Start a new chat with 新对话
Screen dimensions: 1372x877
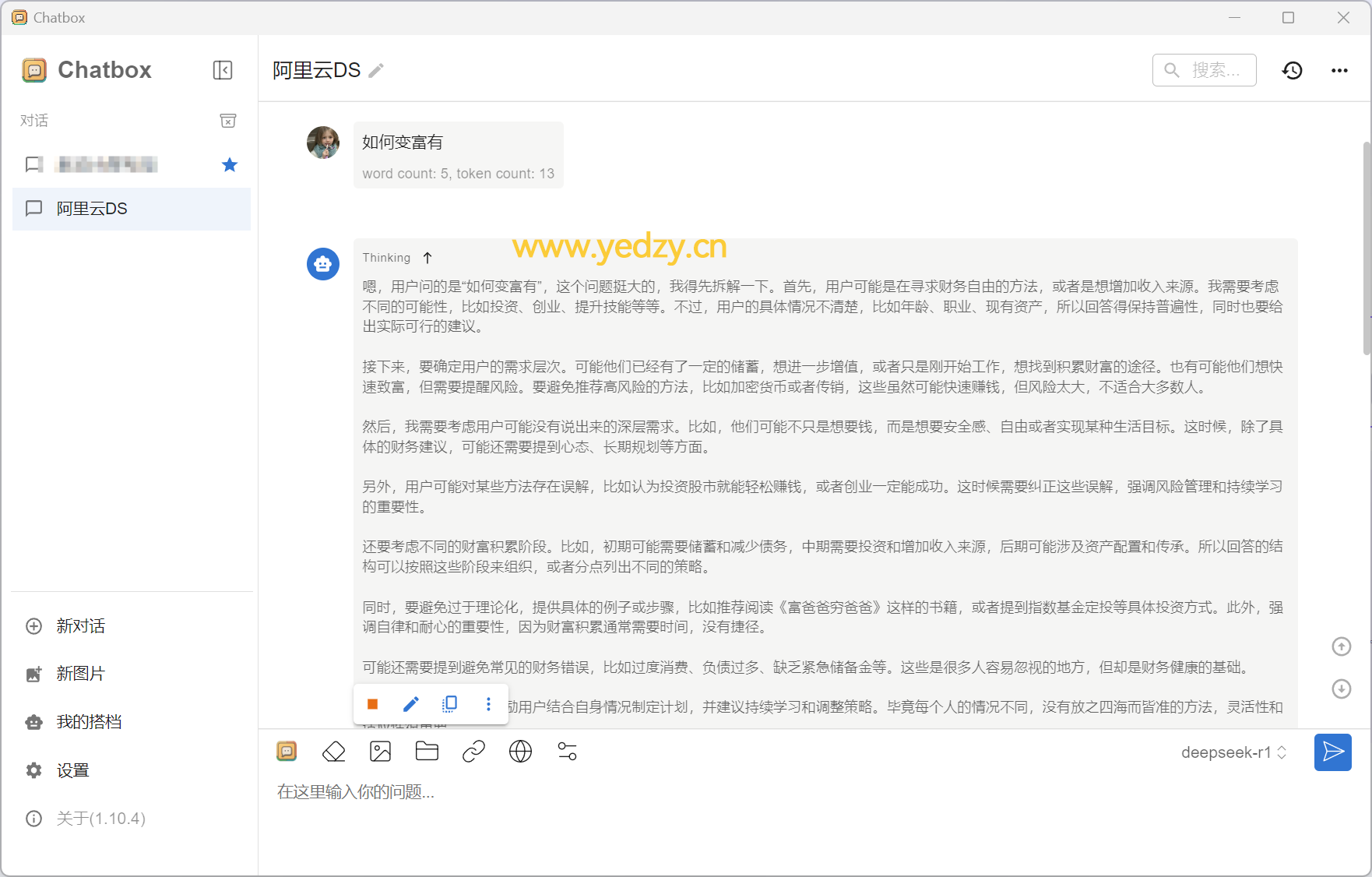click(x=132, y=626)
